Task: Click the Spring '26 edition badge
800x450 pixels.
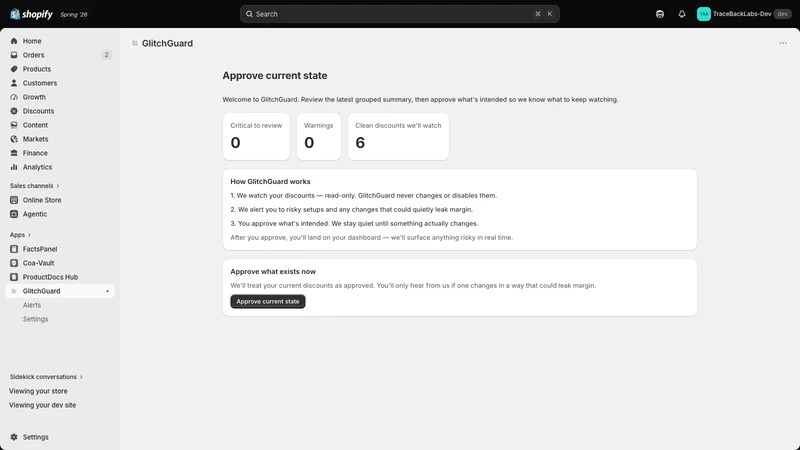Action: 73,14
